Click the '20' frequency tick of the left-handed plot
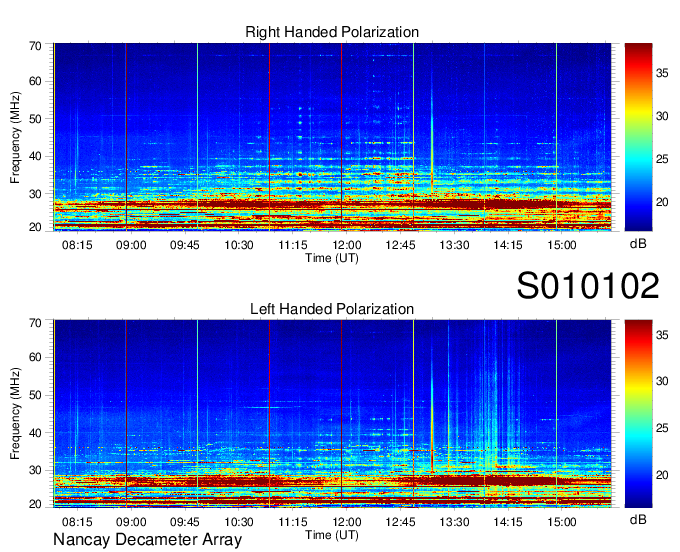This screenshot has height=552, width=680. click(x=35, y=504)
